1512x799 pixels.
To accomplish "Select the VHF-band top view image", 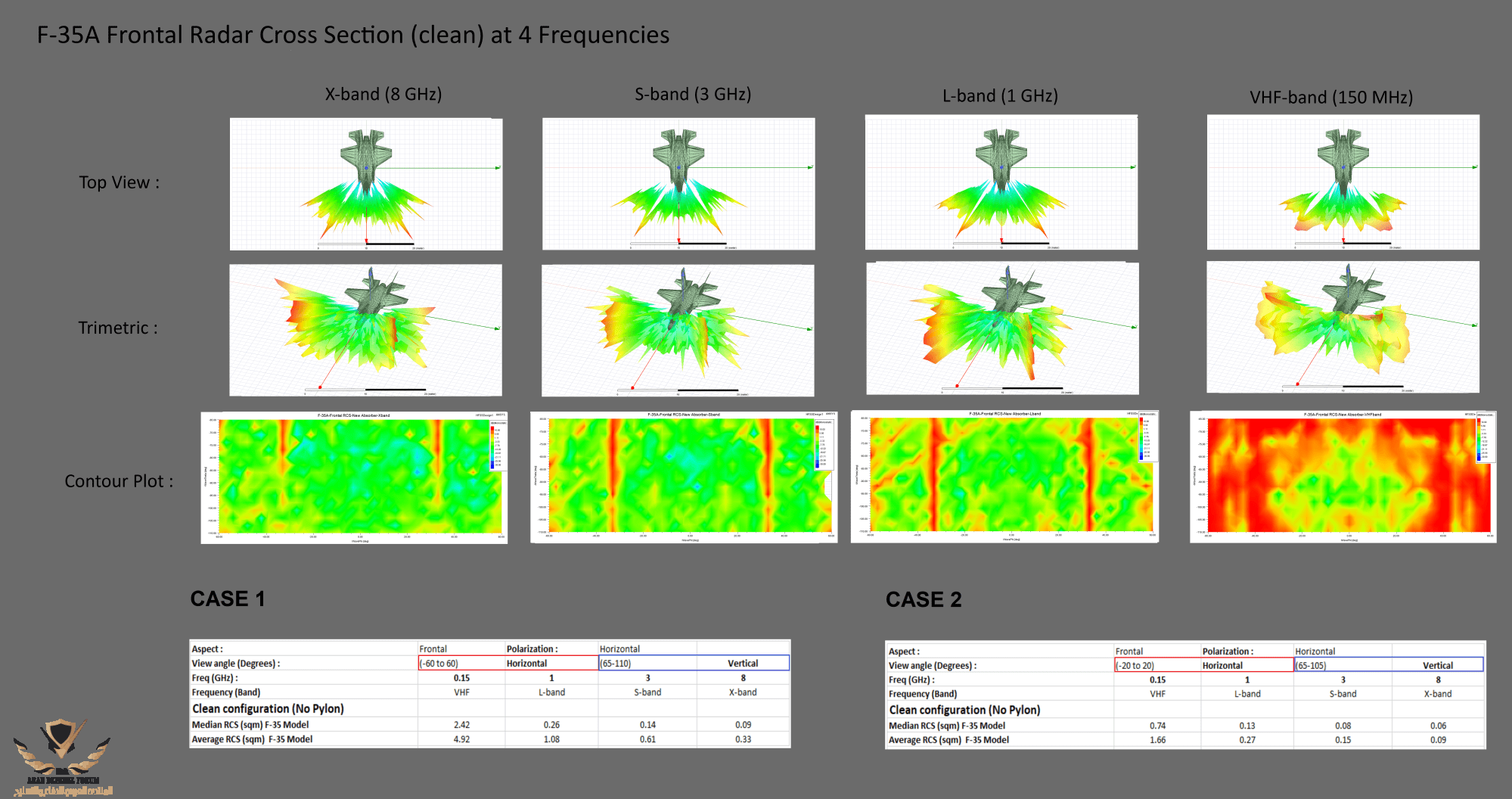I will pos(1343,182).
